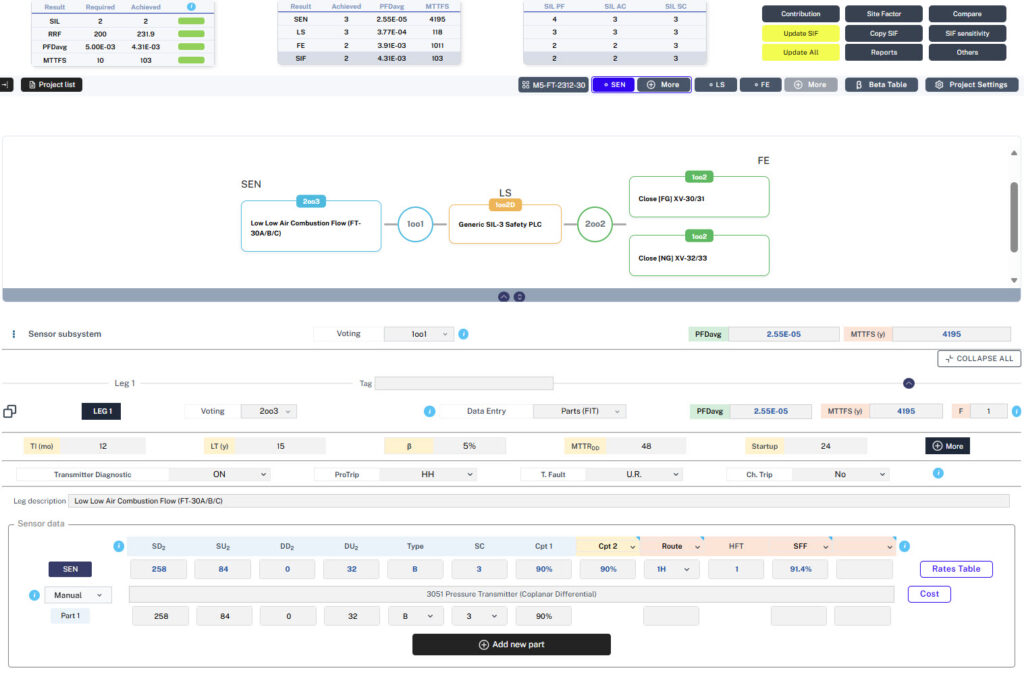Image resolution: width=1024 pixels, height=683 pixels.
Task: Open the Leg 1 voting 2oo3 dropdown
Action: 270,411
